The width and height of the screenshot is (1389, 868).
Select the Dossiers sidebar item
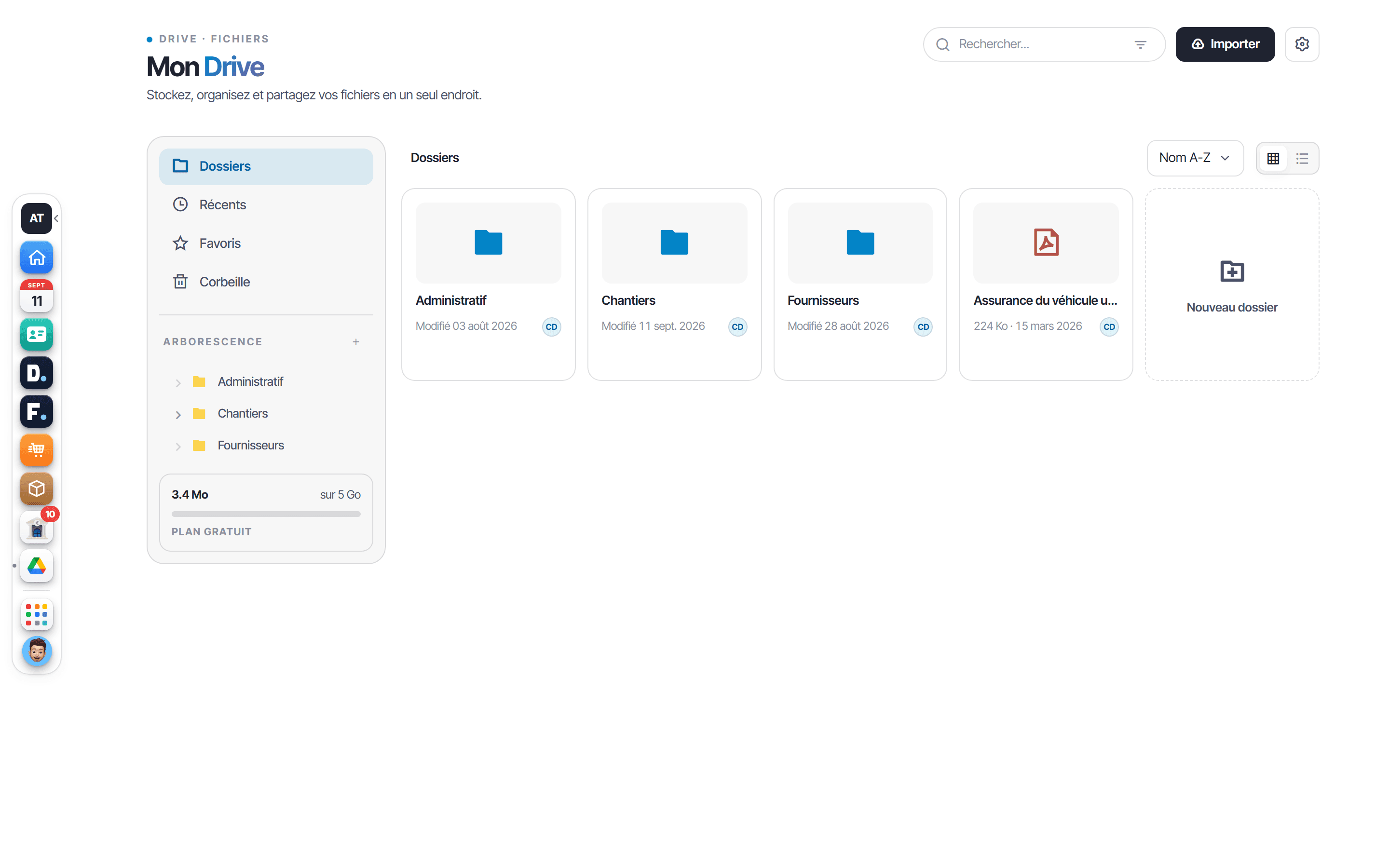pos(266,166)
